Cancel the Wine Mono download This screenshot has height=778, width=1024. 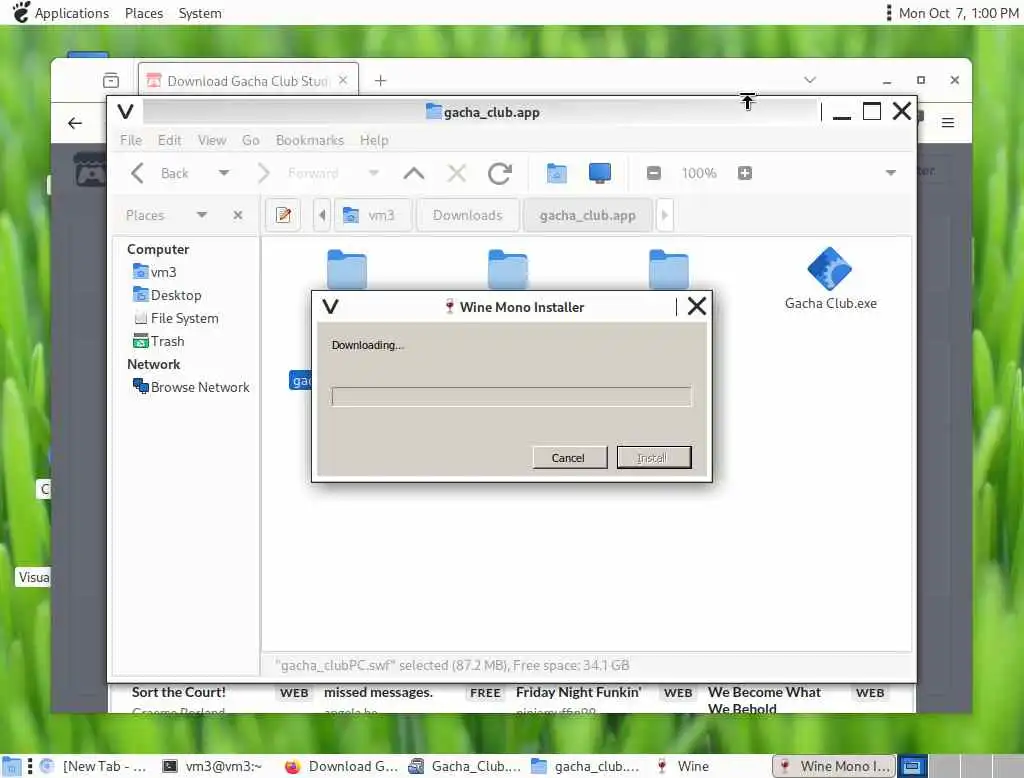point(569,458)
